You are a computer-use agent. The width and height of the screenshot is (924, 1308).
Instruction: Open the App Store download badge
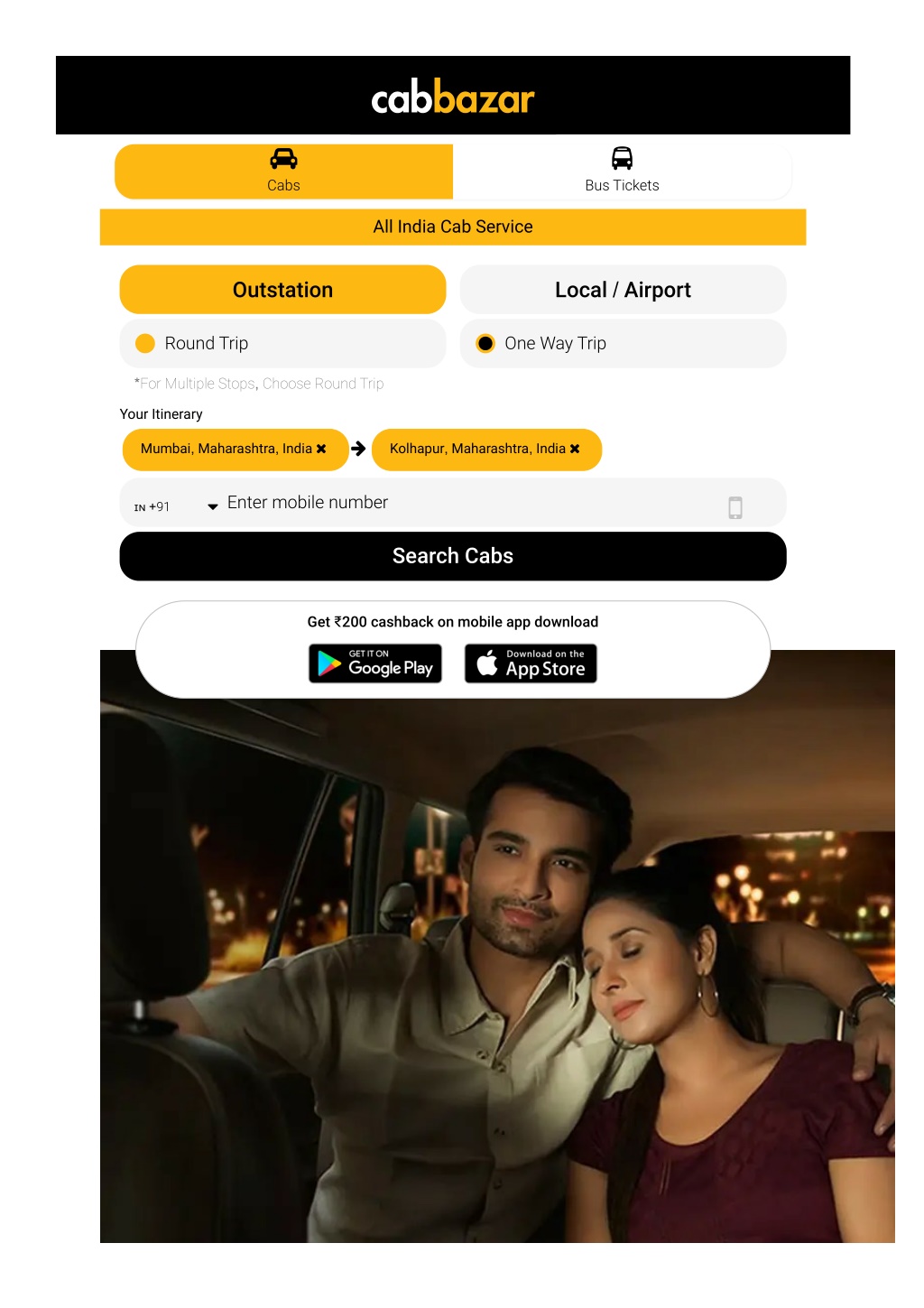(x=531, y=663)
